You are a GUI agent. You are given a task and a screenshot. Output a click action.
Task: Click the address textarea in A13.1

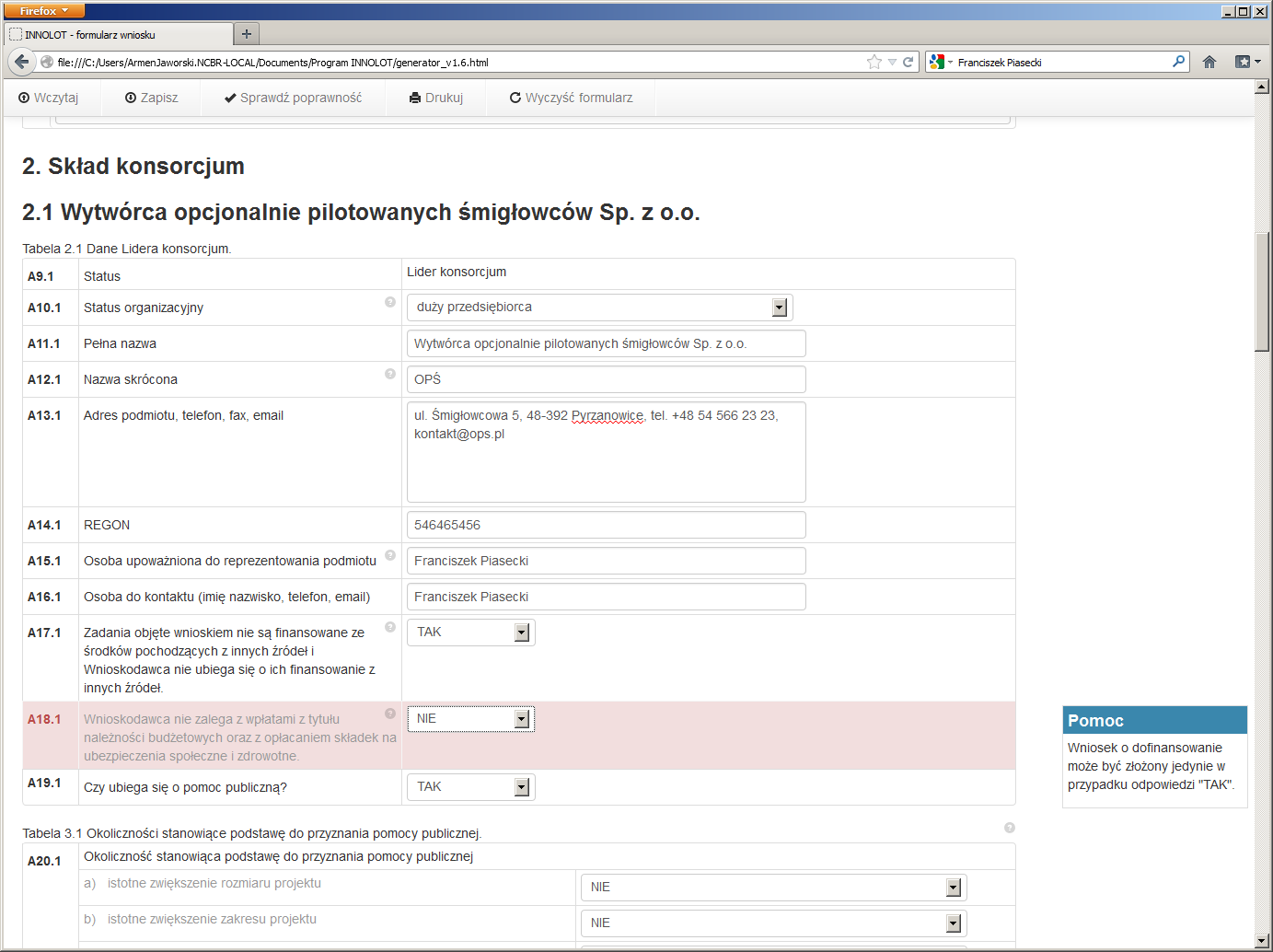click(x=606, y=452)
